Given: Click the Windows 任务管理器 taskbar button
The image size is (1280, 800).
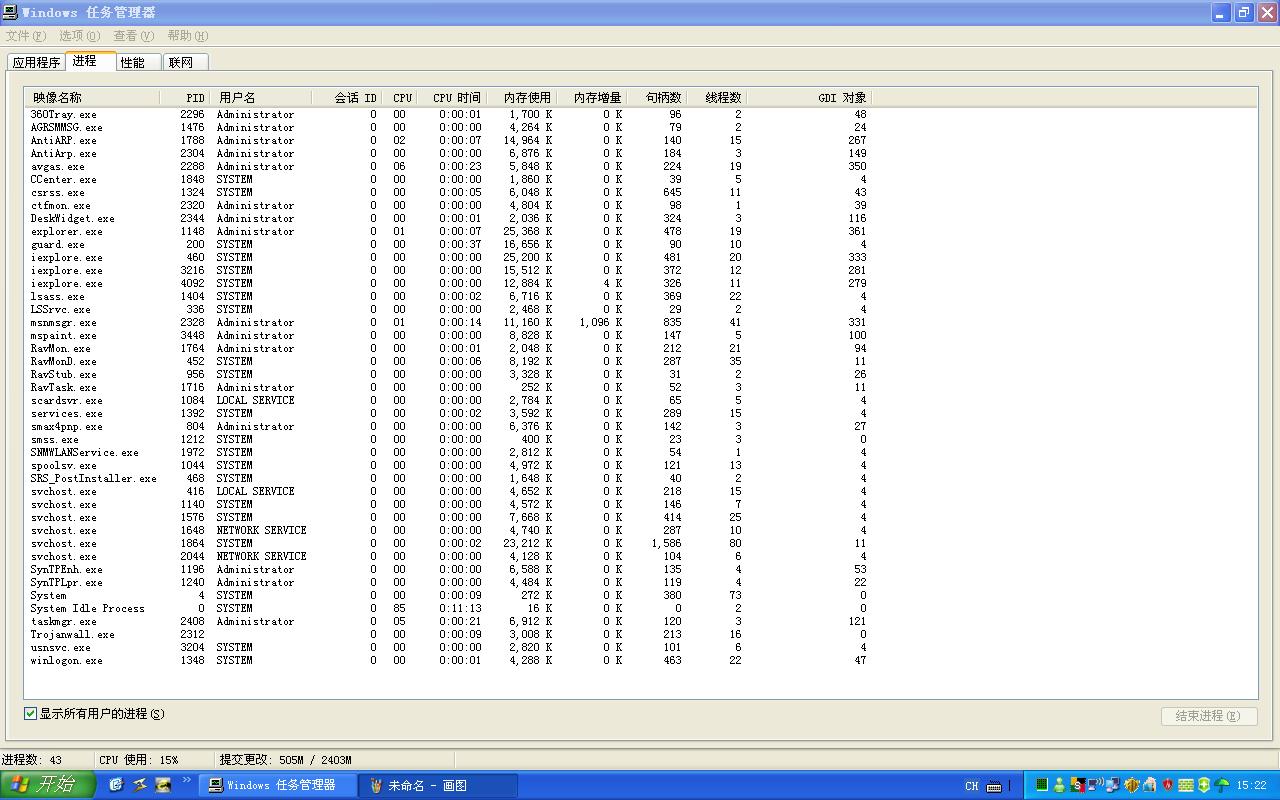Looking at the screenshot, I should pos(279,785).
